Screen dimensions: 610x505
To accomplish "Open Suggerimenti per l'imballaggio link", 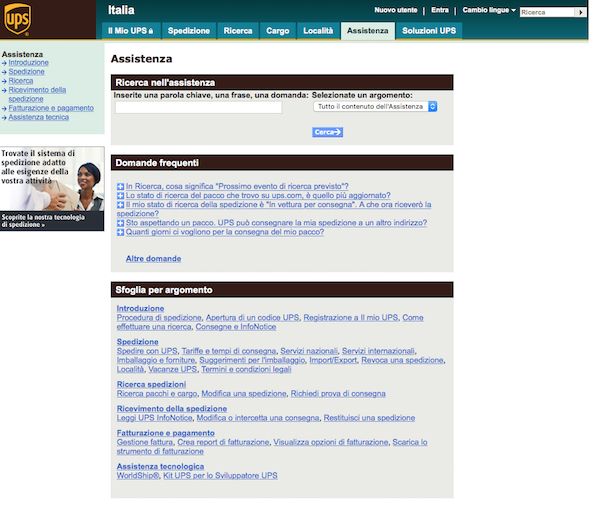I will (252, 360).
